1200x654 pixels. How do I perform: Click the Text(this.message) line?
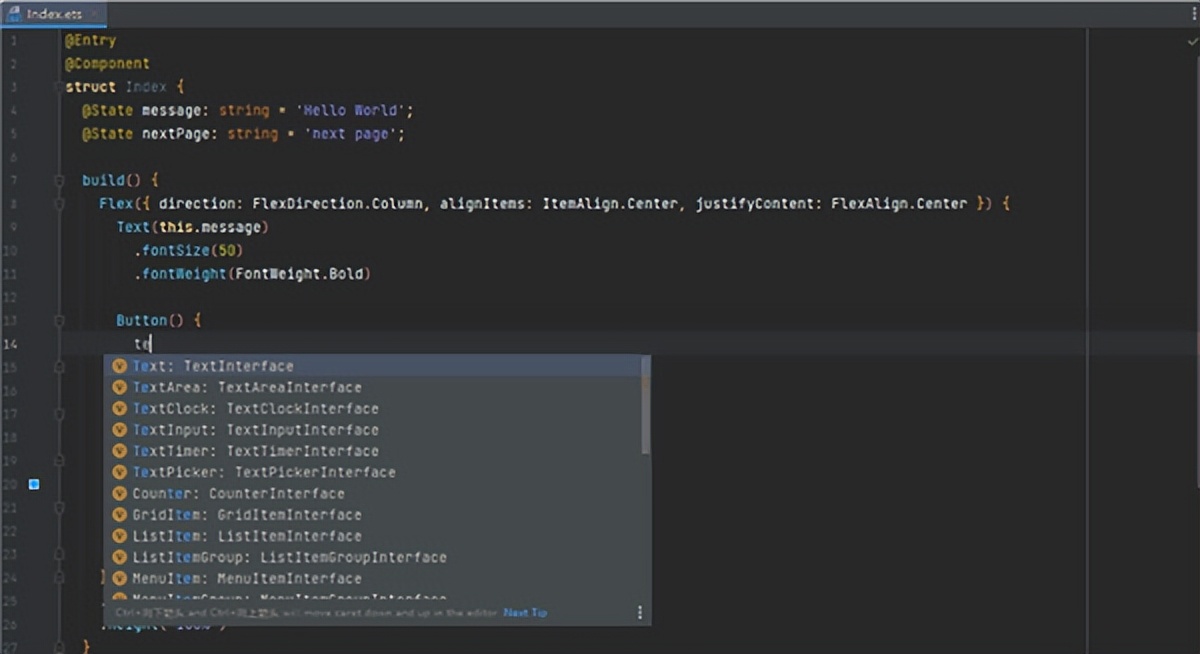(x=193, y=227)
